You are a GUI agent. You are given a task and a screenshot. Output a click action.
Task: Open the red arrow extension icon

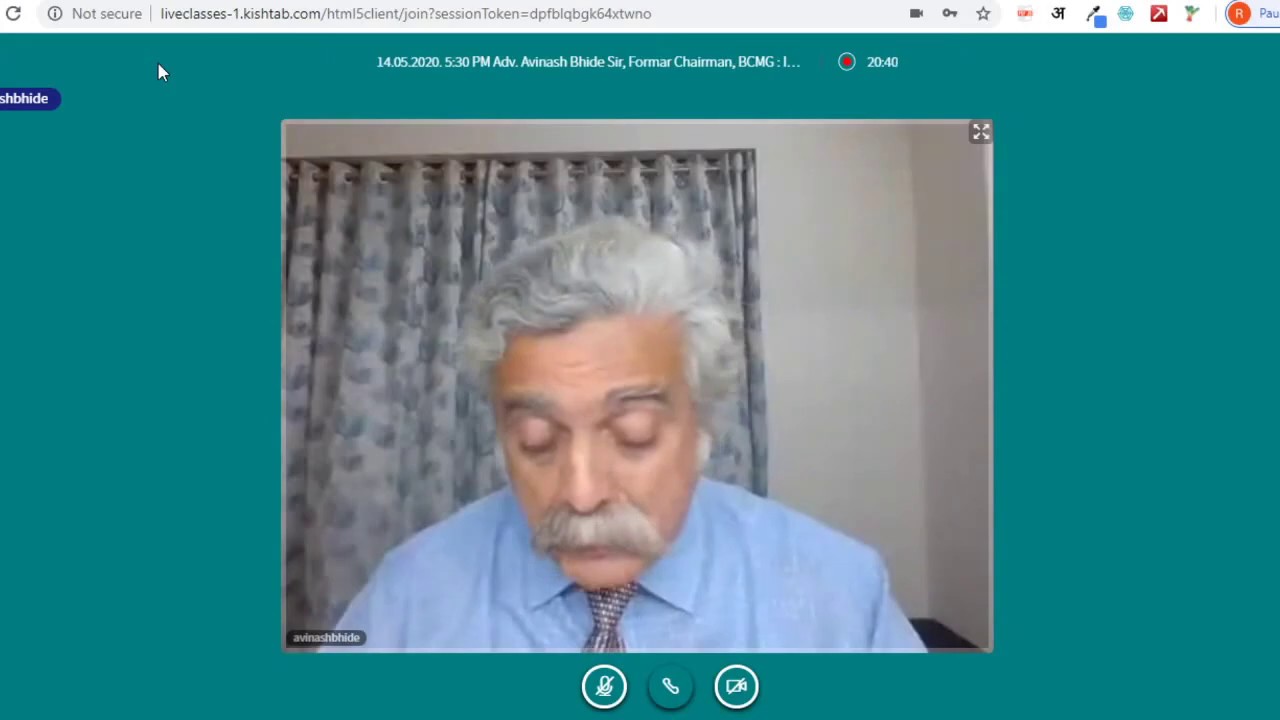[x=1159, y=14]
